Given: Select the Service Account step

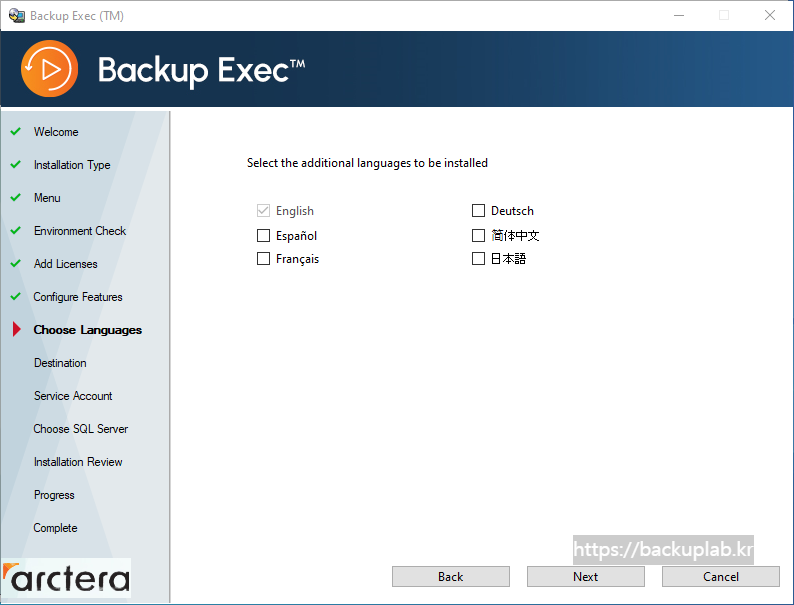Looking at the screenshot, I should coord(73,396).
